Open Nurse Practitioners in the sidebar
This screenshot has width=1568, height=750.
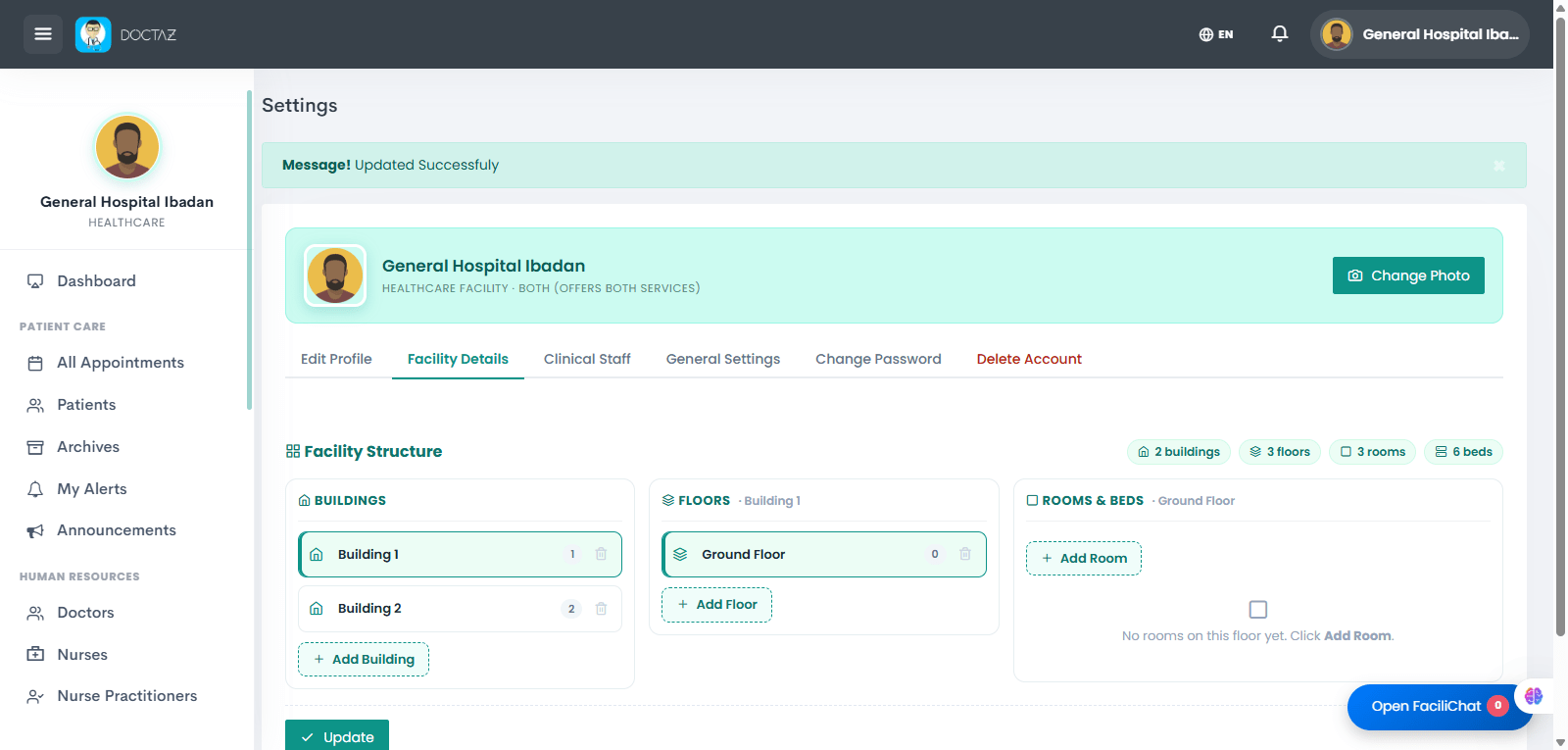[x=126, y=696]
